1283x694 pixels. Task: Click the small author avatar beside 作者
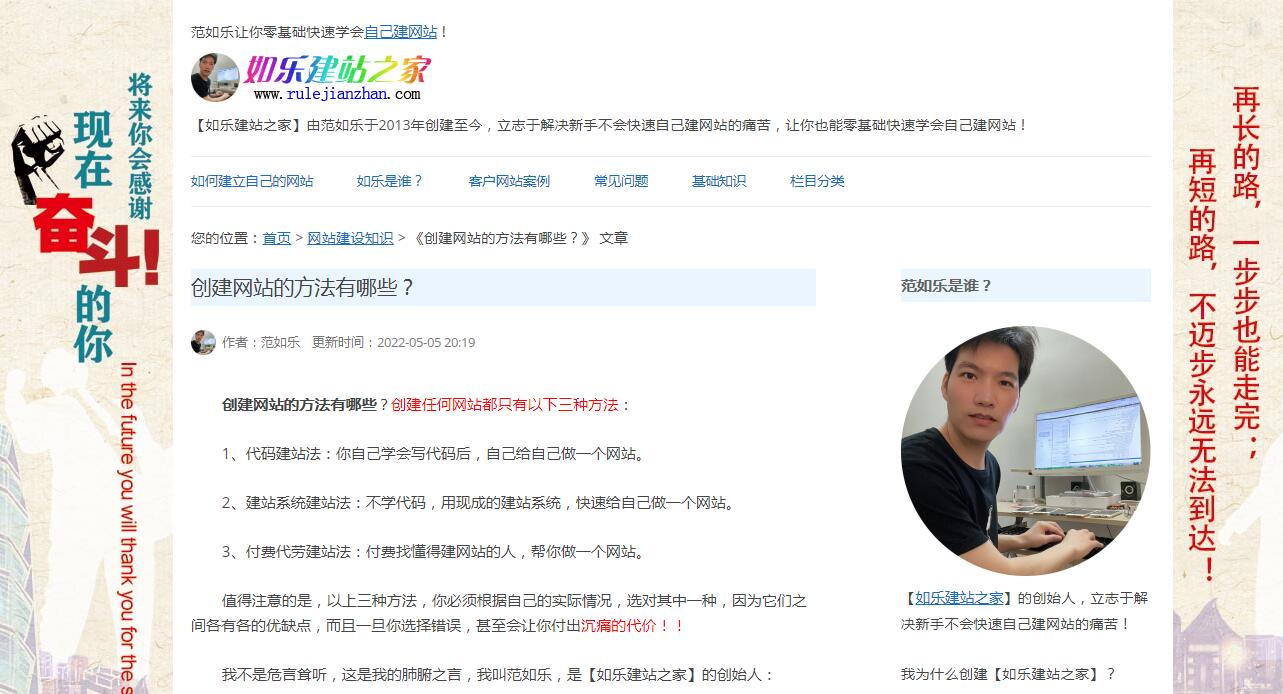[x=203, y=342]
